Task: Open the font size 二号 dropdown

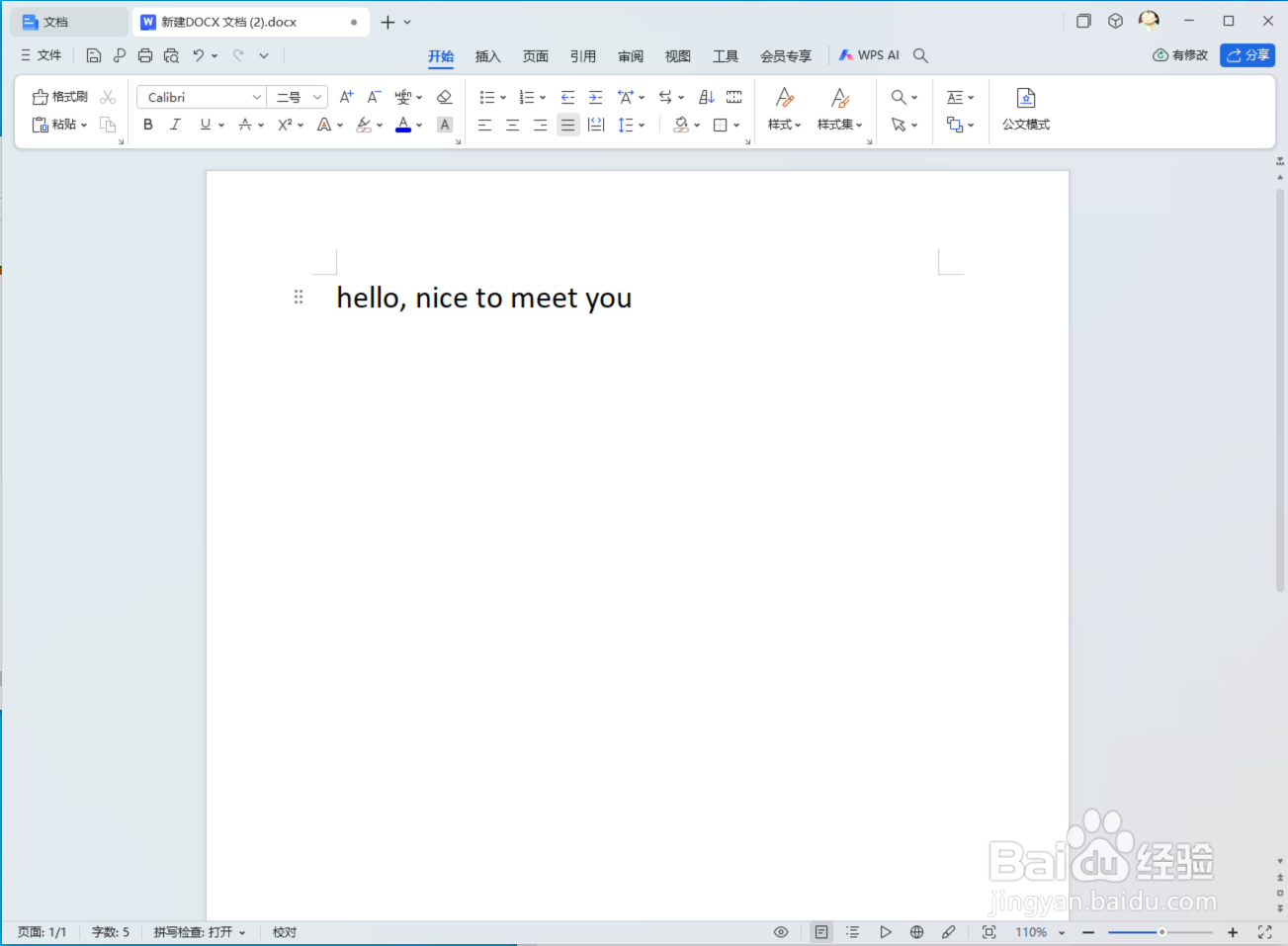Action: (317, 97)
